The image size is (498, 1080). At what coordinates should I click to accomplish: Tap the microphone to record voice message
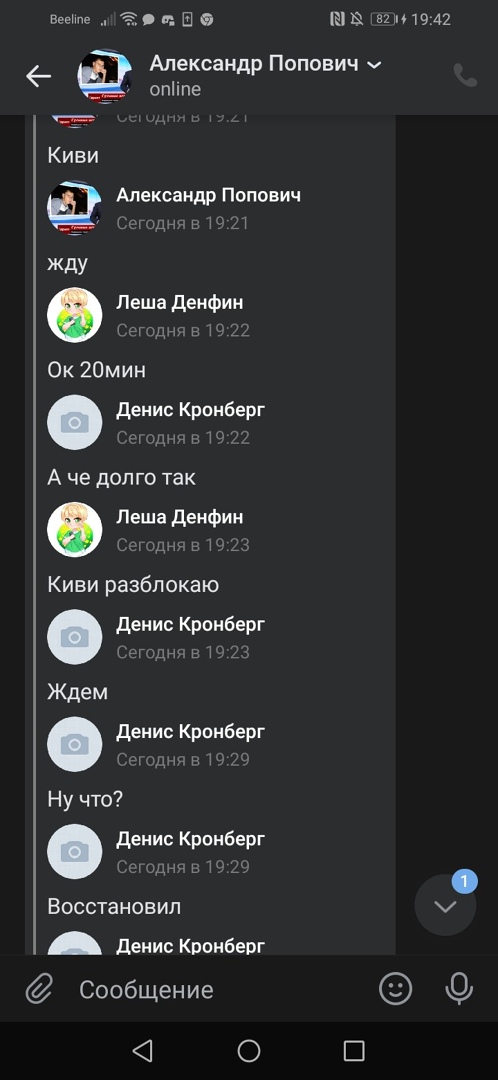459,990
